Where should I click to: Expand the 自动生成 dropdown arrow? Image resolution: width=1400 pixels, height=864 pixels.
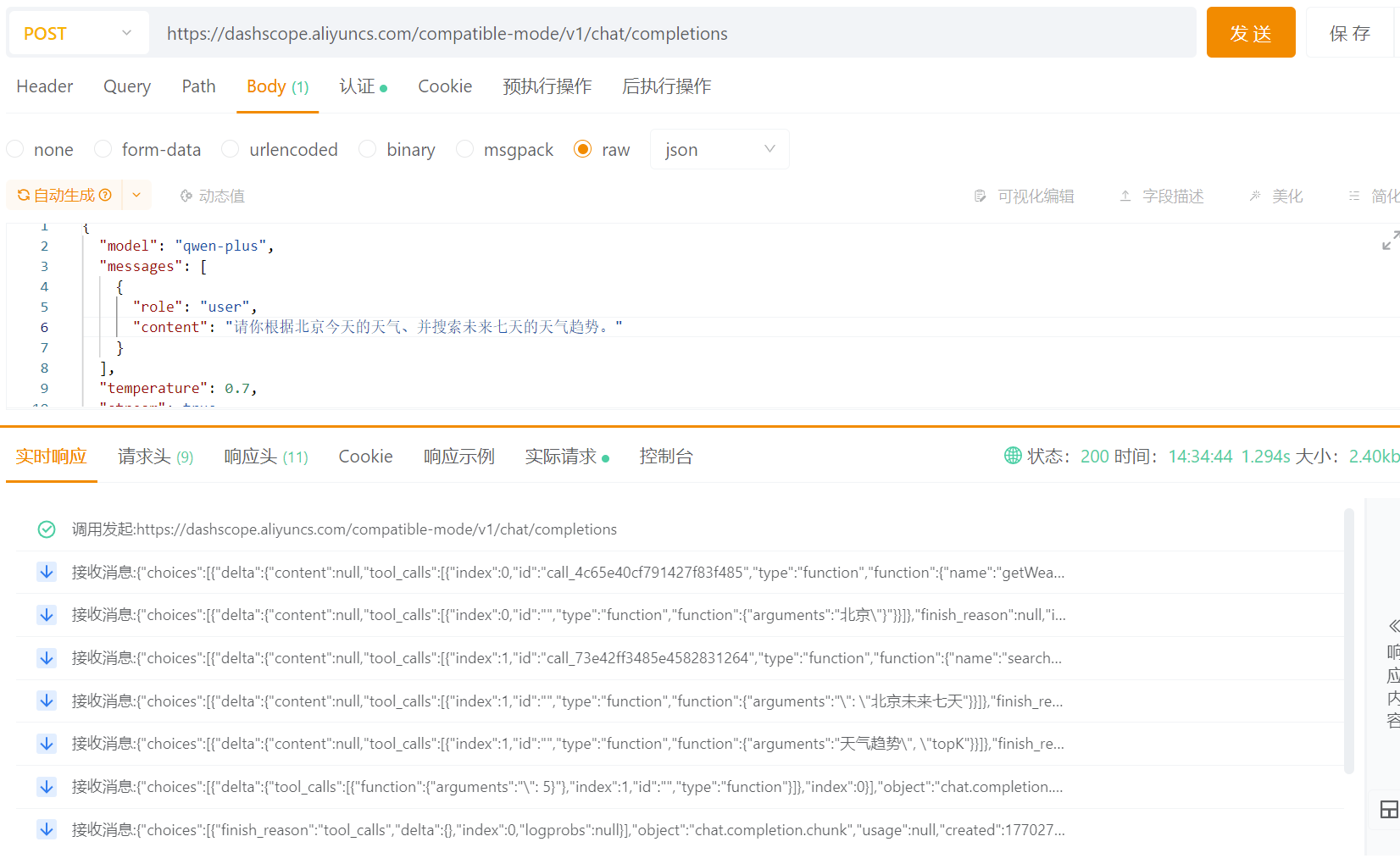136,195
